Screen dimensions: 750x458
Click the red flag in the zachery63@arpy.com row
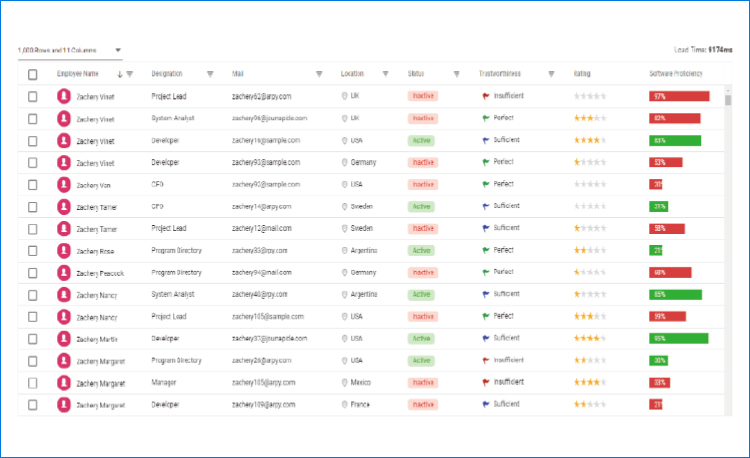tap(485, 96)
